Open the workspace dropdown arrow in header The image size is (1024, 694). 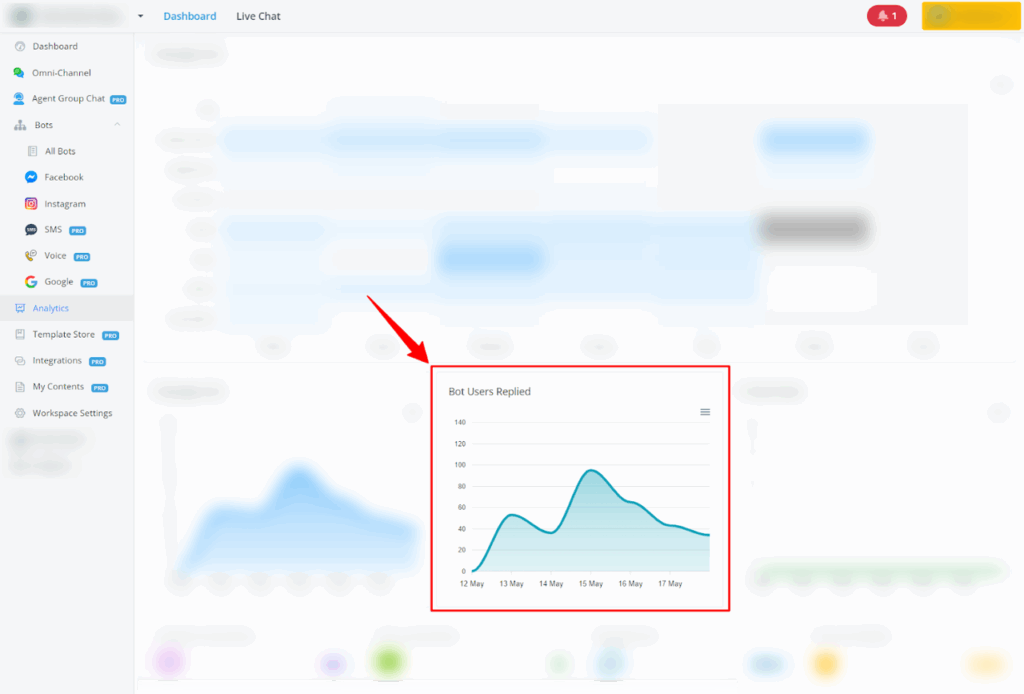pos(141,16)
